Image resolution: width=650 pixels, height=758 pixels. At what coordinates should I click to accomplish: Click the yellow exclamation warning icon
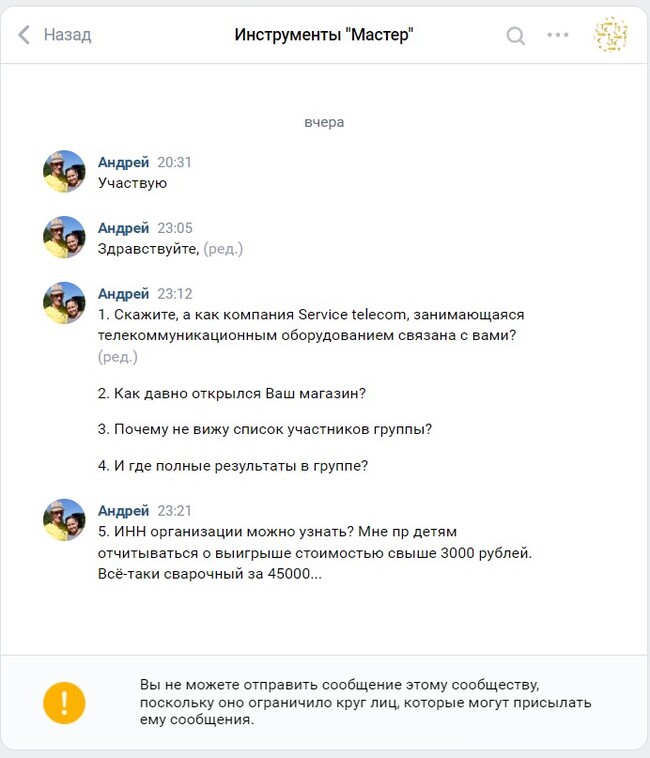pos(64,702)
